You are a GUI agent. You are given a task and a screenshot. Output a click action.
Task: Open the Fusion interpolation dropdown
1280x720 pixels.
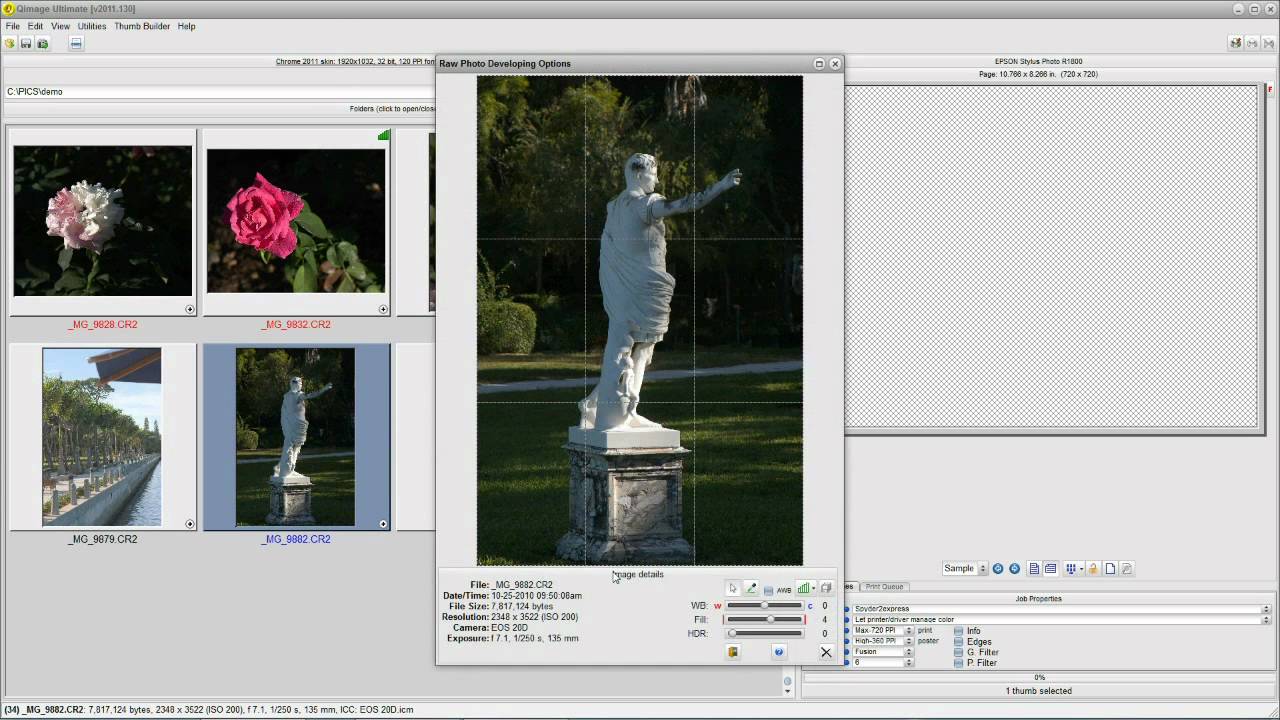[x=883, y=652]
